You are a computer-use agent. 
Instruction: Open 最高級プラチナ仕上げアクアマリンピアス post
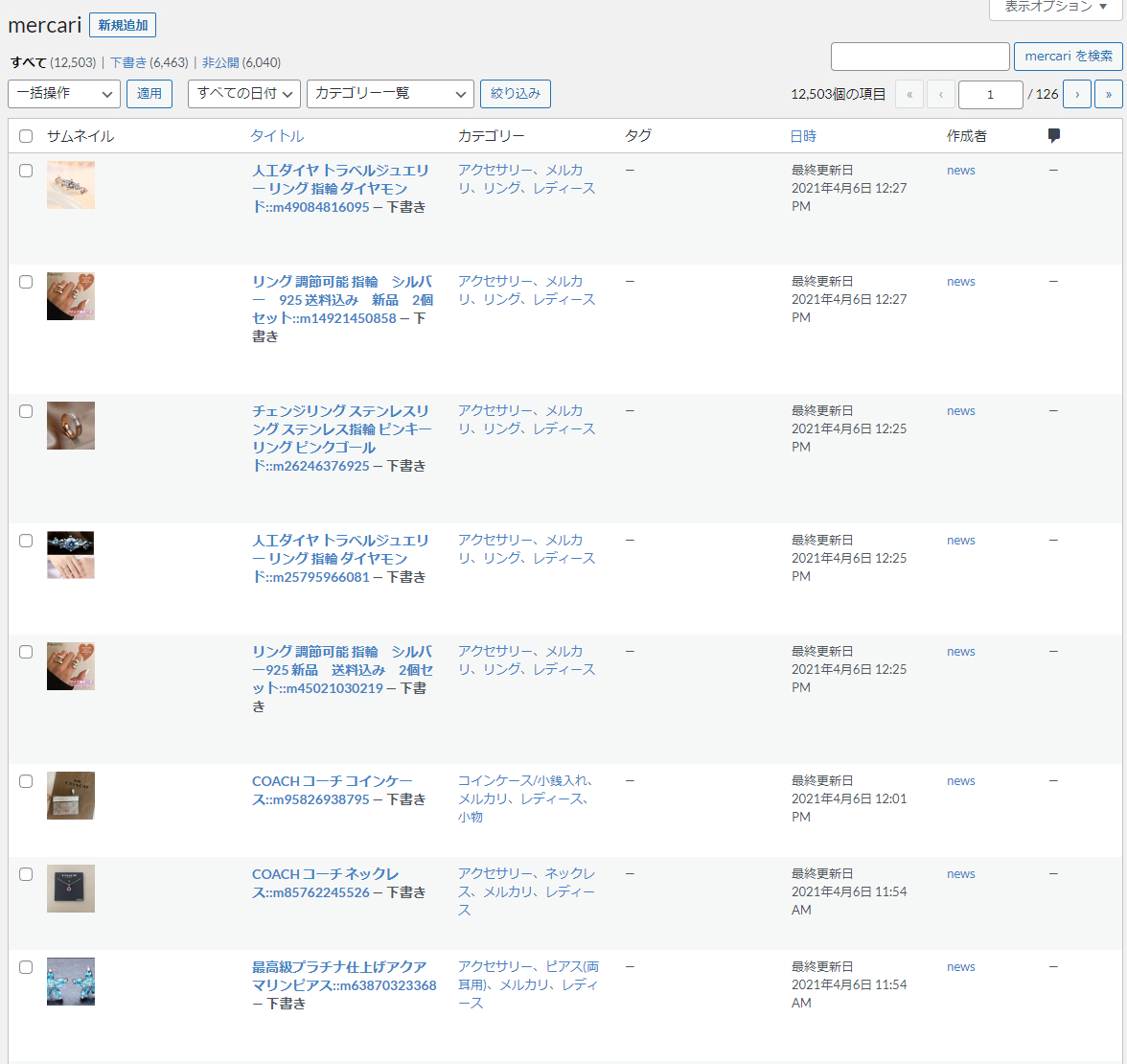pos(343,976)
